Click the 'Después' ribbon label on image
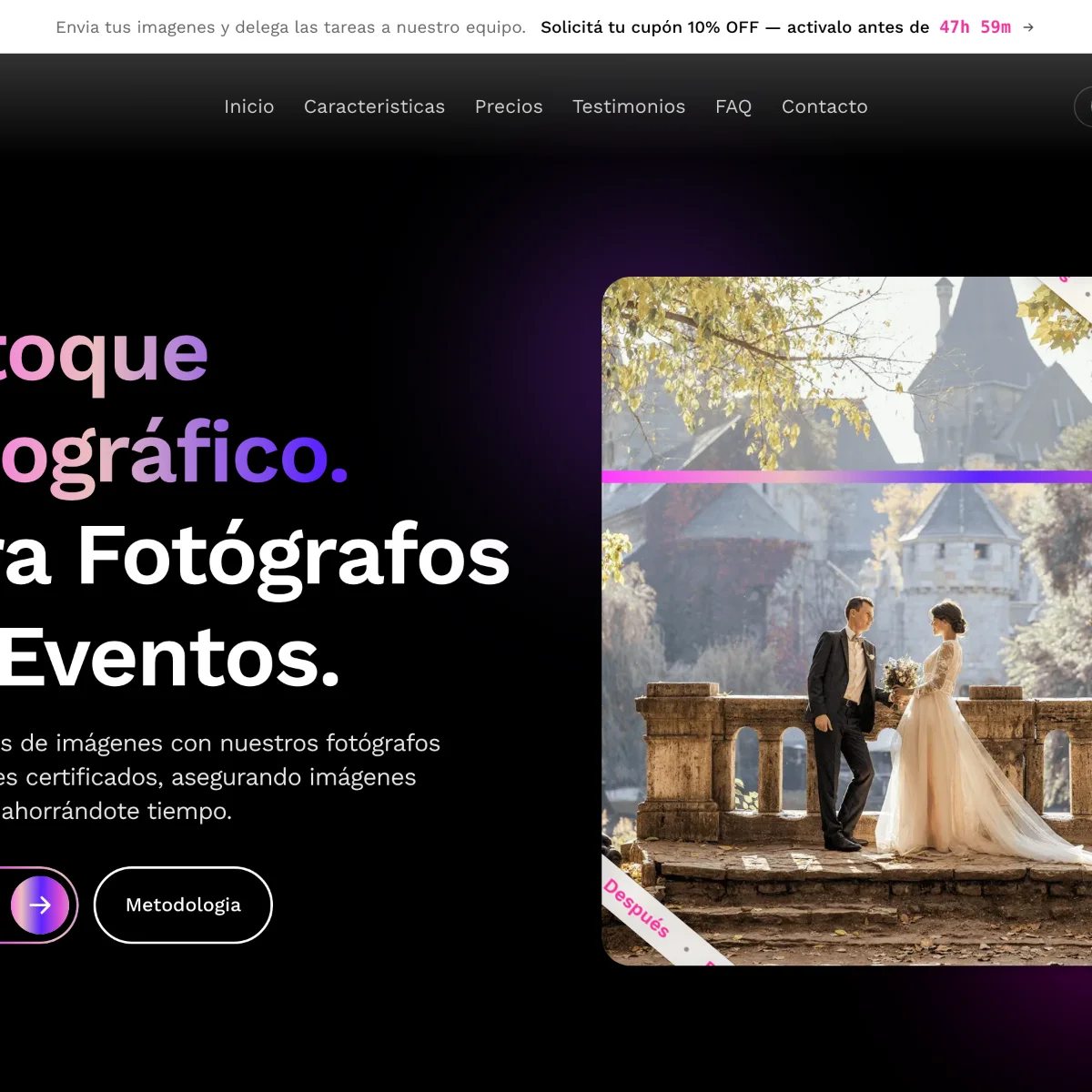The width and height of the screenshot is (1092, 1092). (637, 908)
